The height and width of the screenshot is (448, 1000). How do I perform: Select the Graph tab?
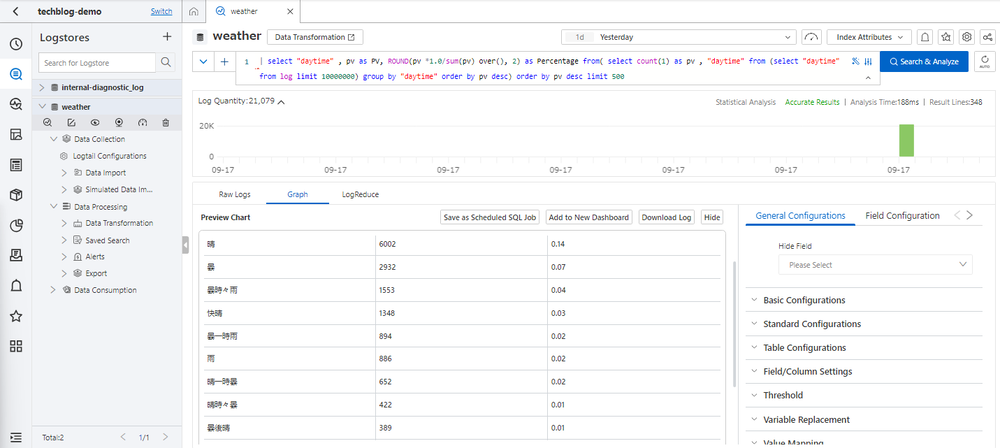pos(298,194)
